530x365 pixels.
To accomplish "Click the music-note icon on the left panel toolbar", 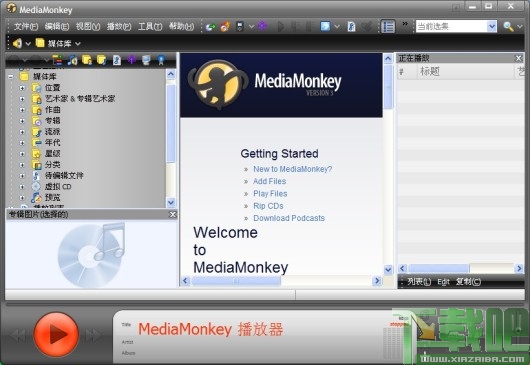I will pos(72,60).
